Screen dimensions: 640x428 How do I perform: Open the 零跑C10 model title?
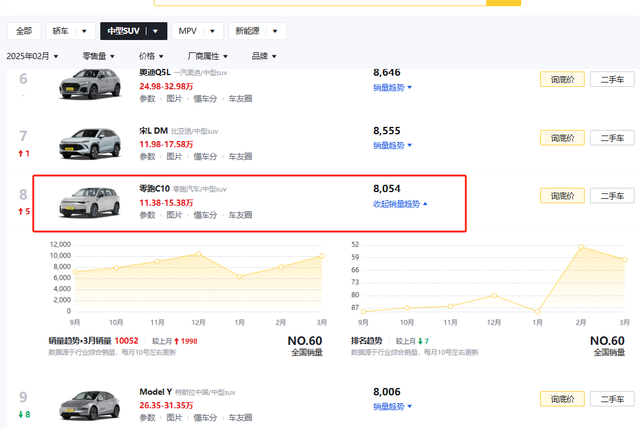154,188
